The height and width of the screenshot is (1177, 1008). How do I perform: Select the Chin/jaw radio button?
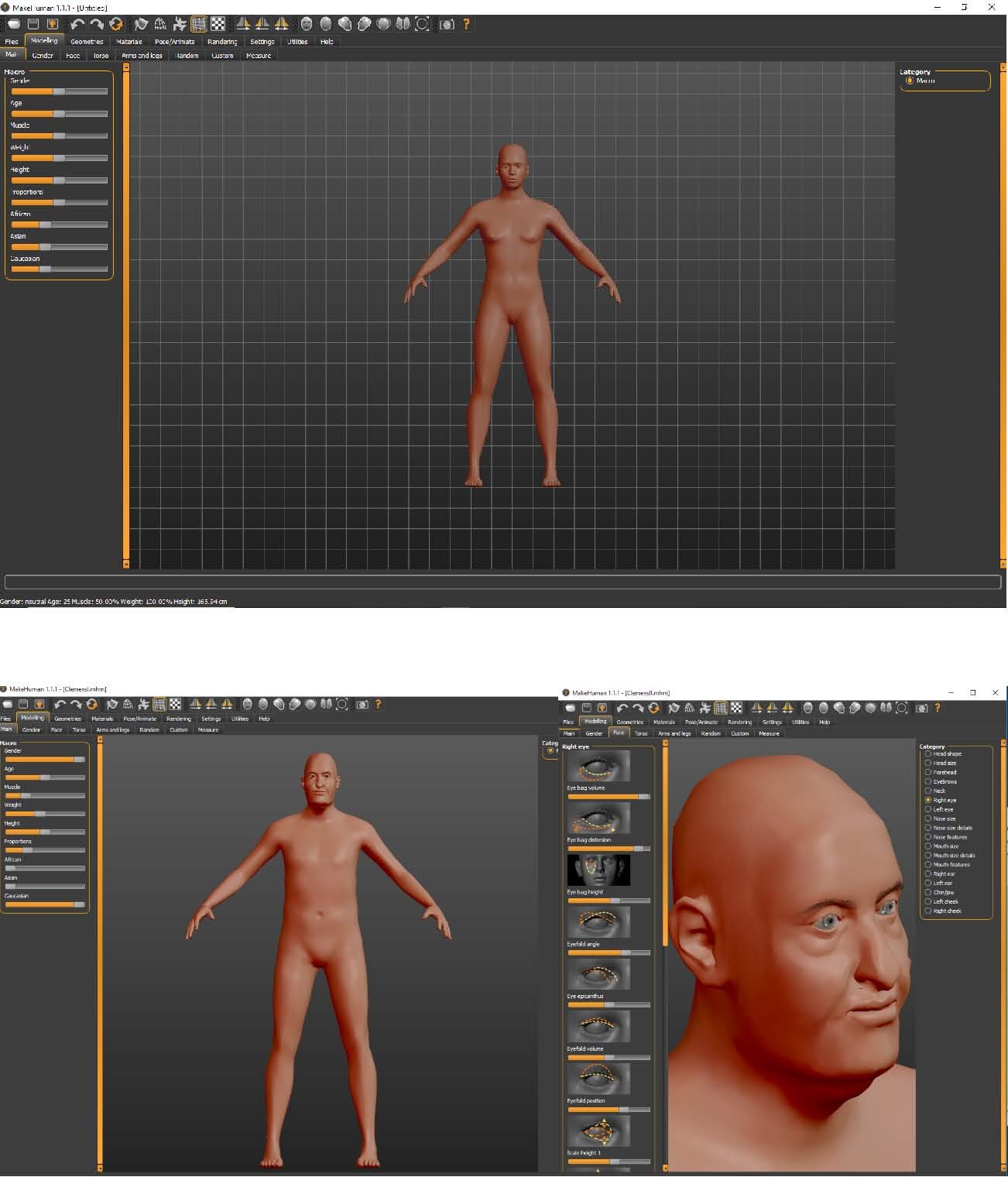pos(928,892)
